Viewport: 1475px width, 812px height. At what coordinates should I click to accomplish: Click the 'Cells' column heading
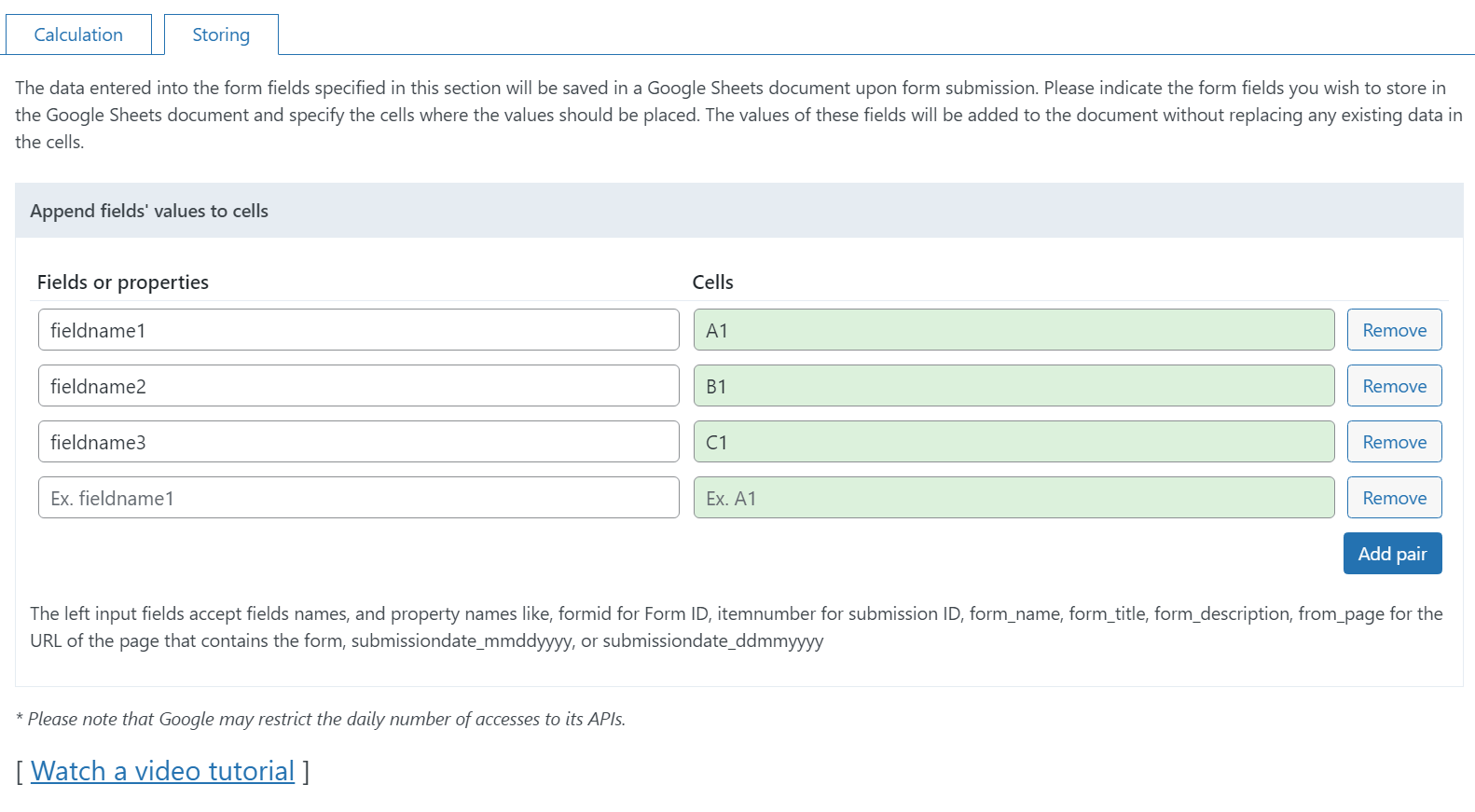(712, 282)
